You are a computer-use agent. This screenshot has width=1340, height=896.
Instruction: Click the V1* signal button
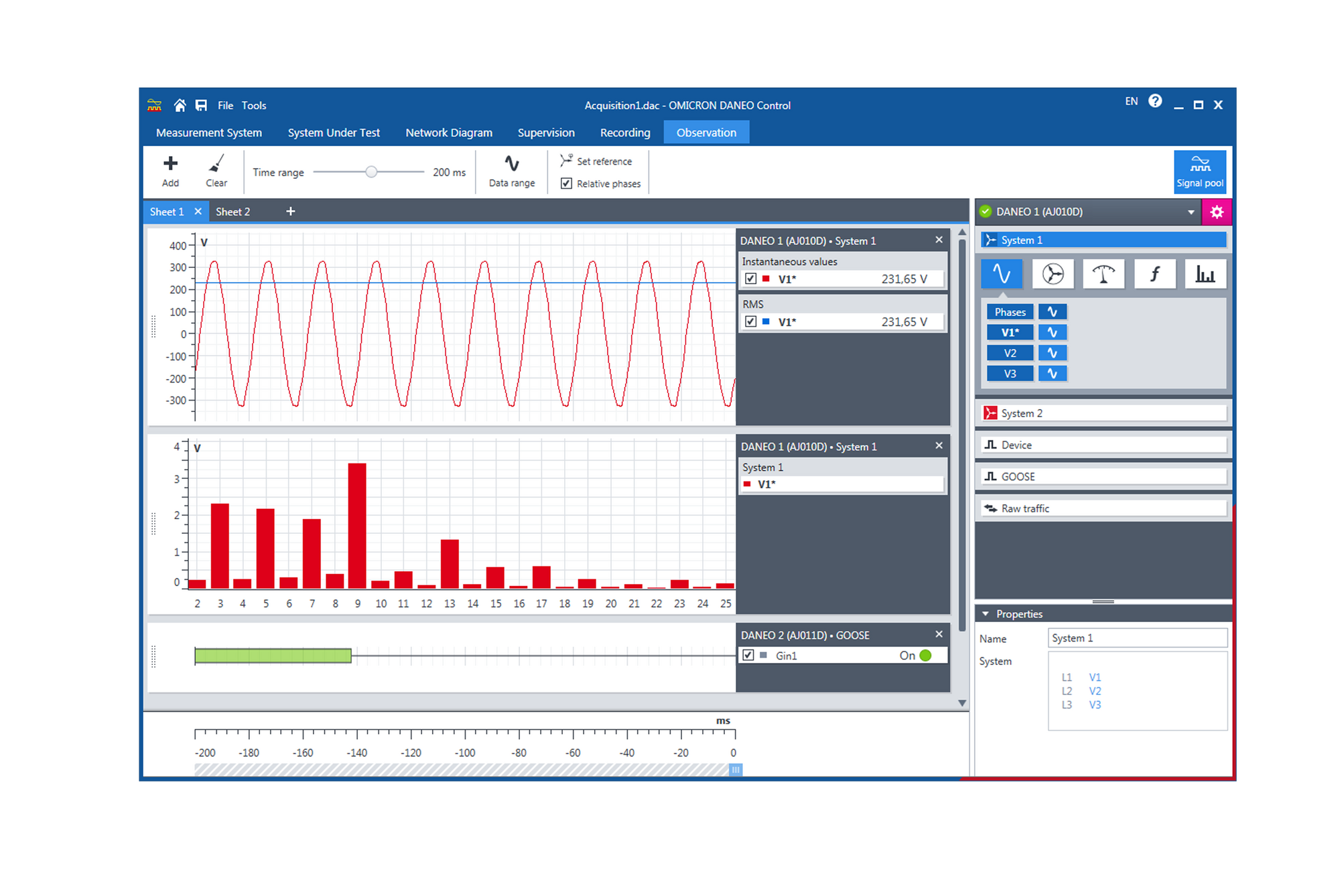1010,332
